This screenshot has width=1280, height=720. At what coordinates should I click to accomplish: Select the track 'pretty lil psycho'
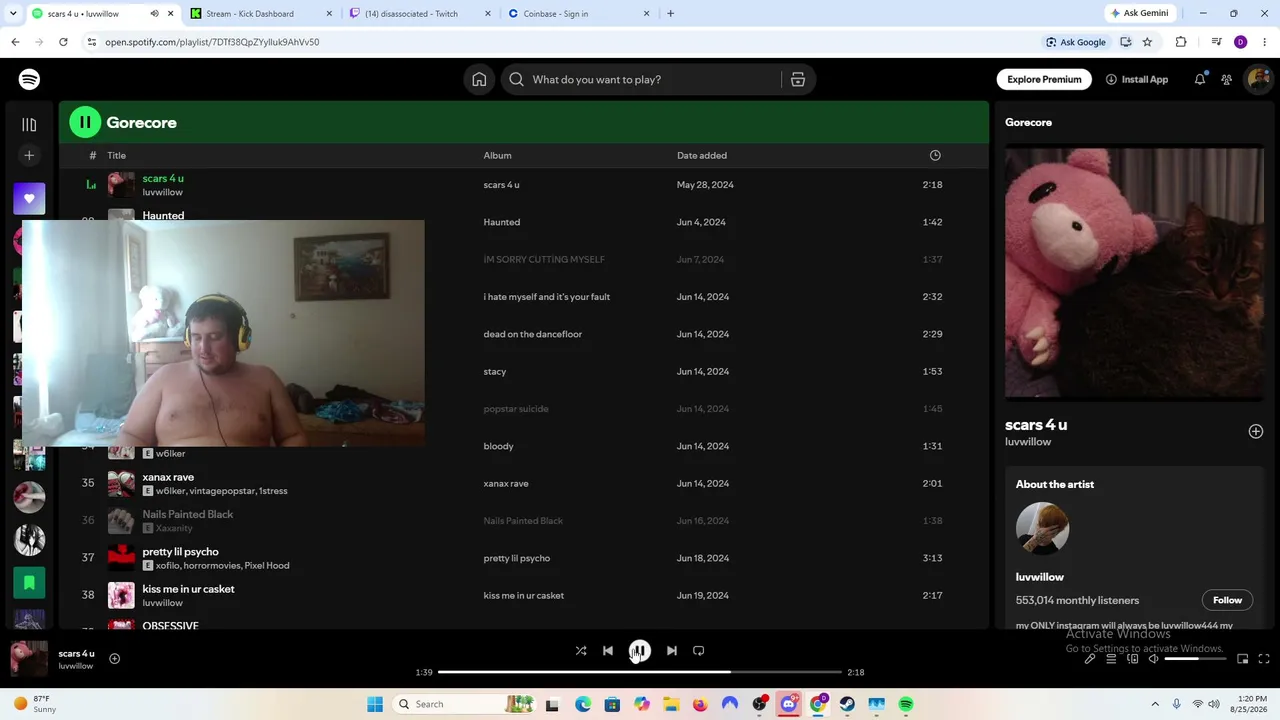(x=180, y=552)
